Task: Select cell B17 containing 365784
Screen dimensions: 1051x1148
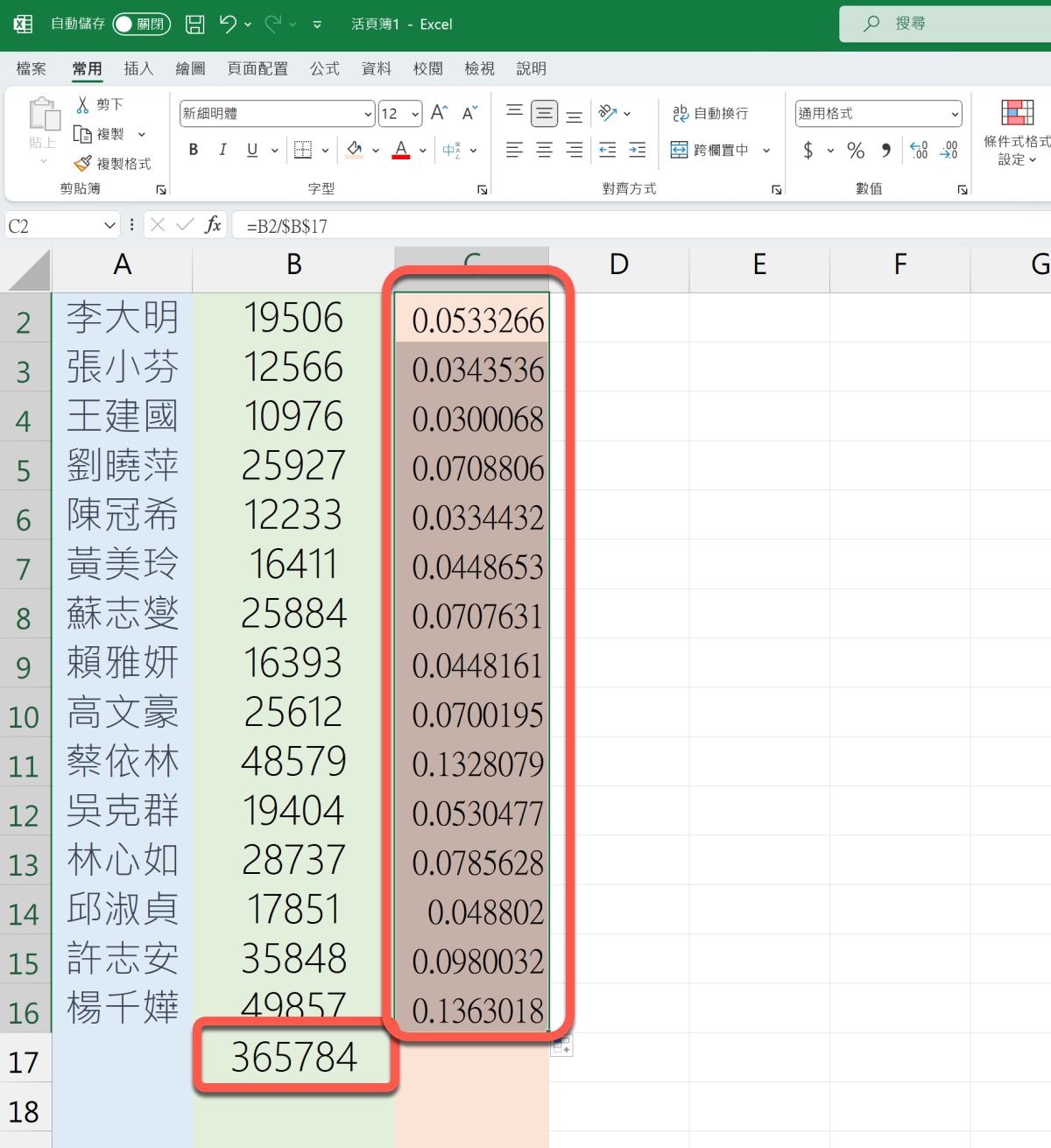Action: pyautogui.click(x=294, y=1057)
